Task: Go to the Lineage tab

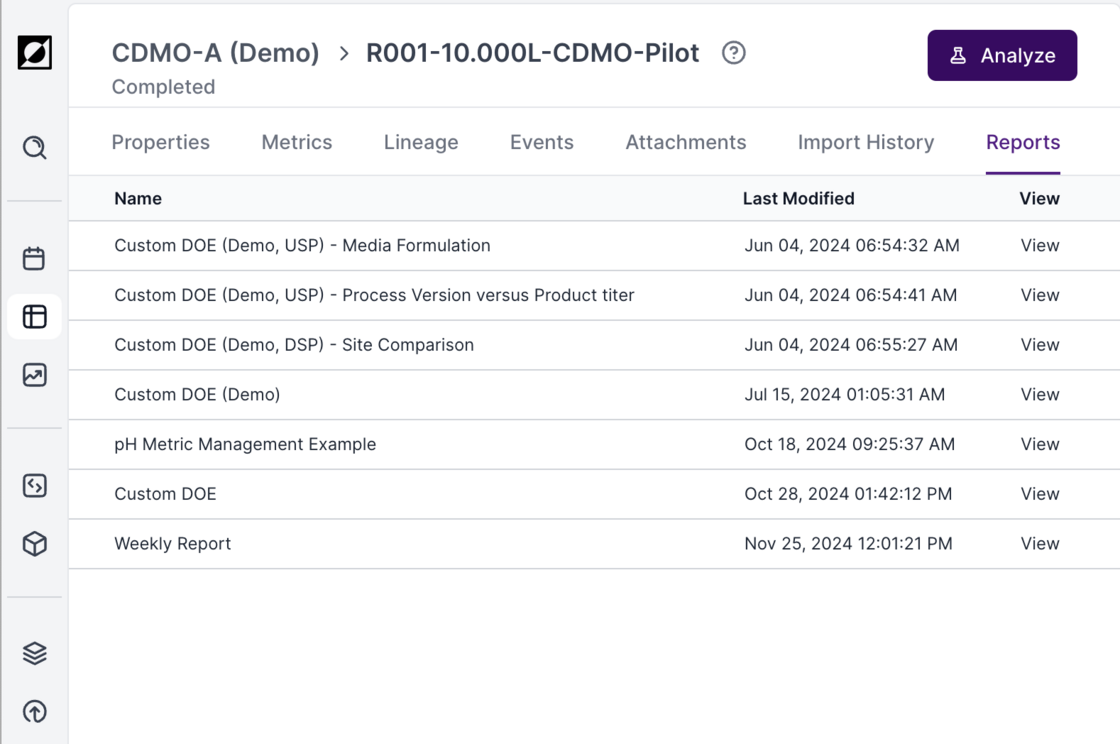Action: point(421,142)
